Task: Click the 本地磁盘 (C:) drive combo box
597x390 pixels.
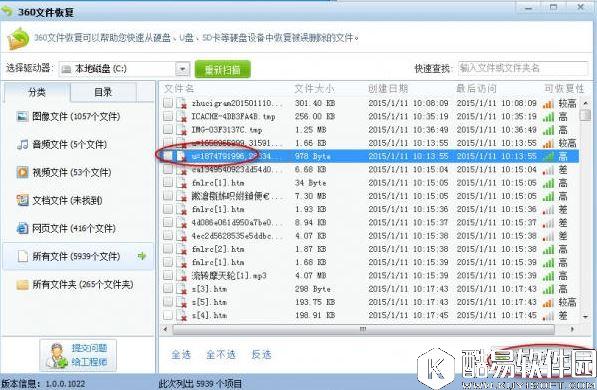Action: click(x=124, y=69)
